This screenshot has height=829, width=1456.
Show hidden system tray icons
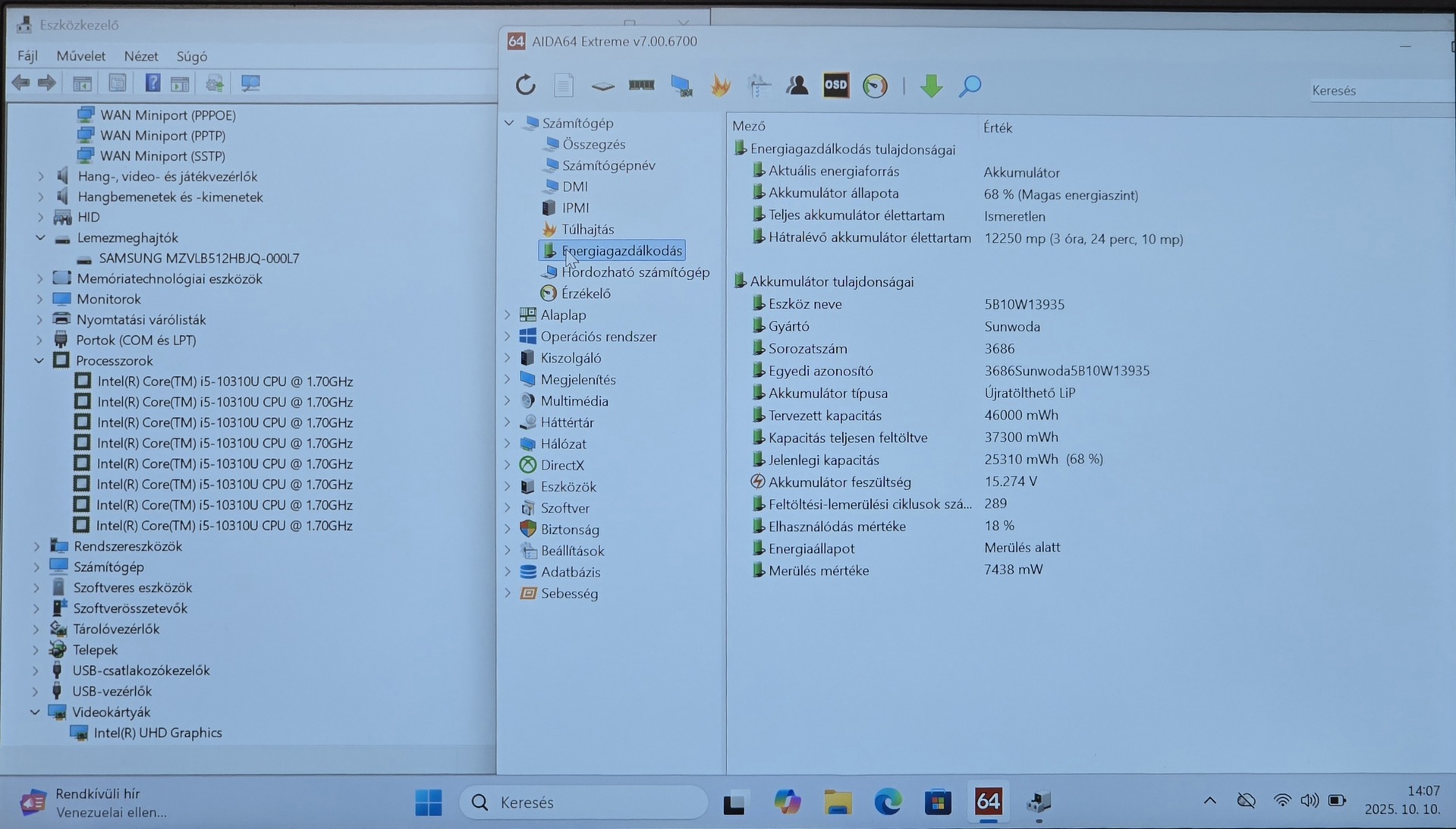coord(1209,800)
